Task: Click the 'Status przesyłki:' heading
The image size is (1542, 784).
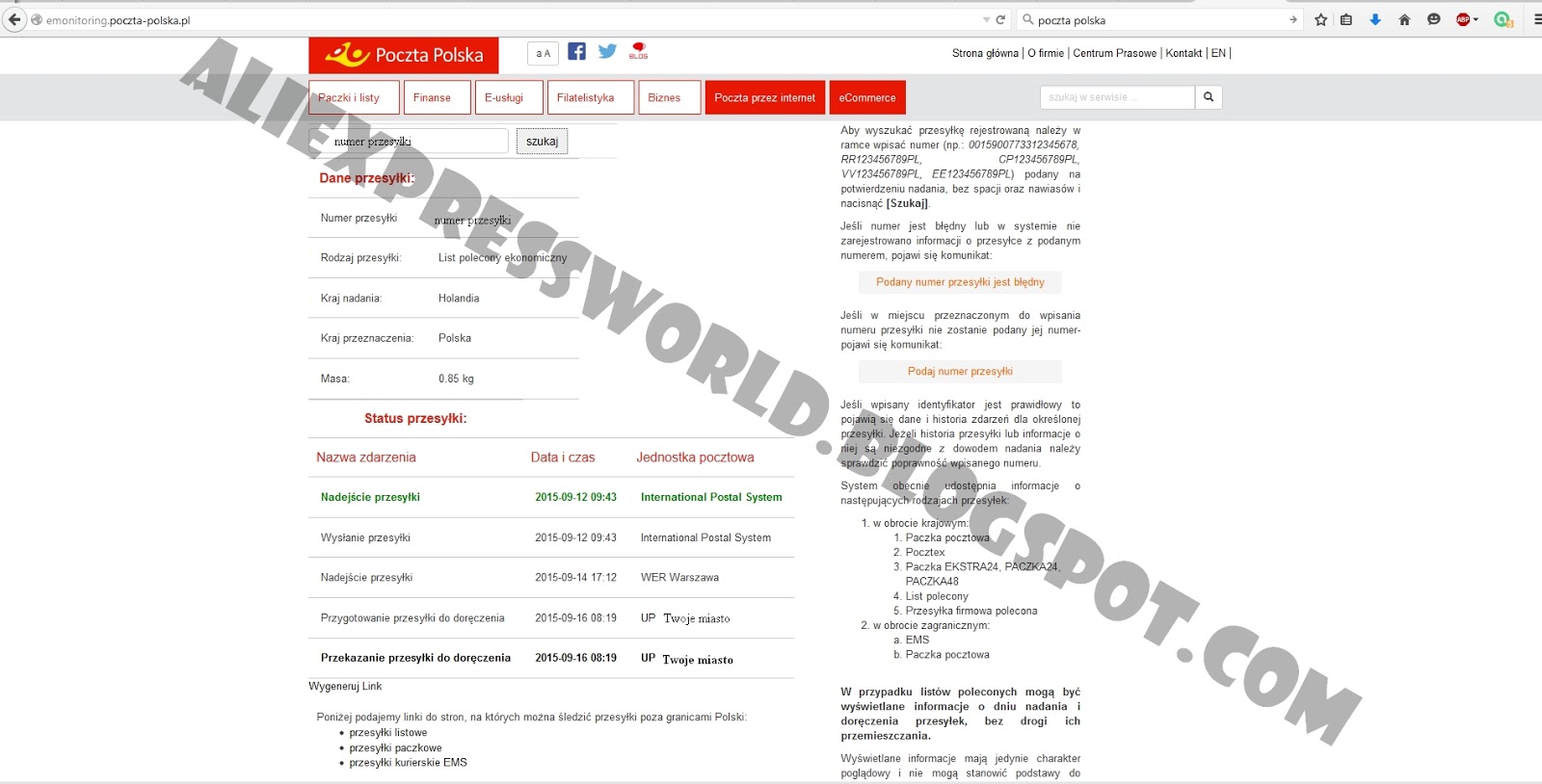Action: coord(415,418)
